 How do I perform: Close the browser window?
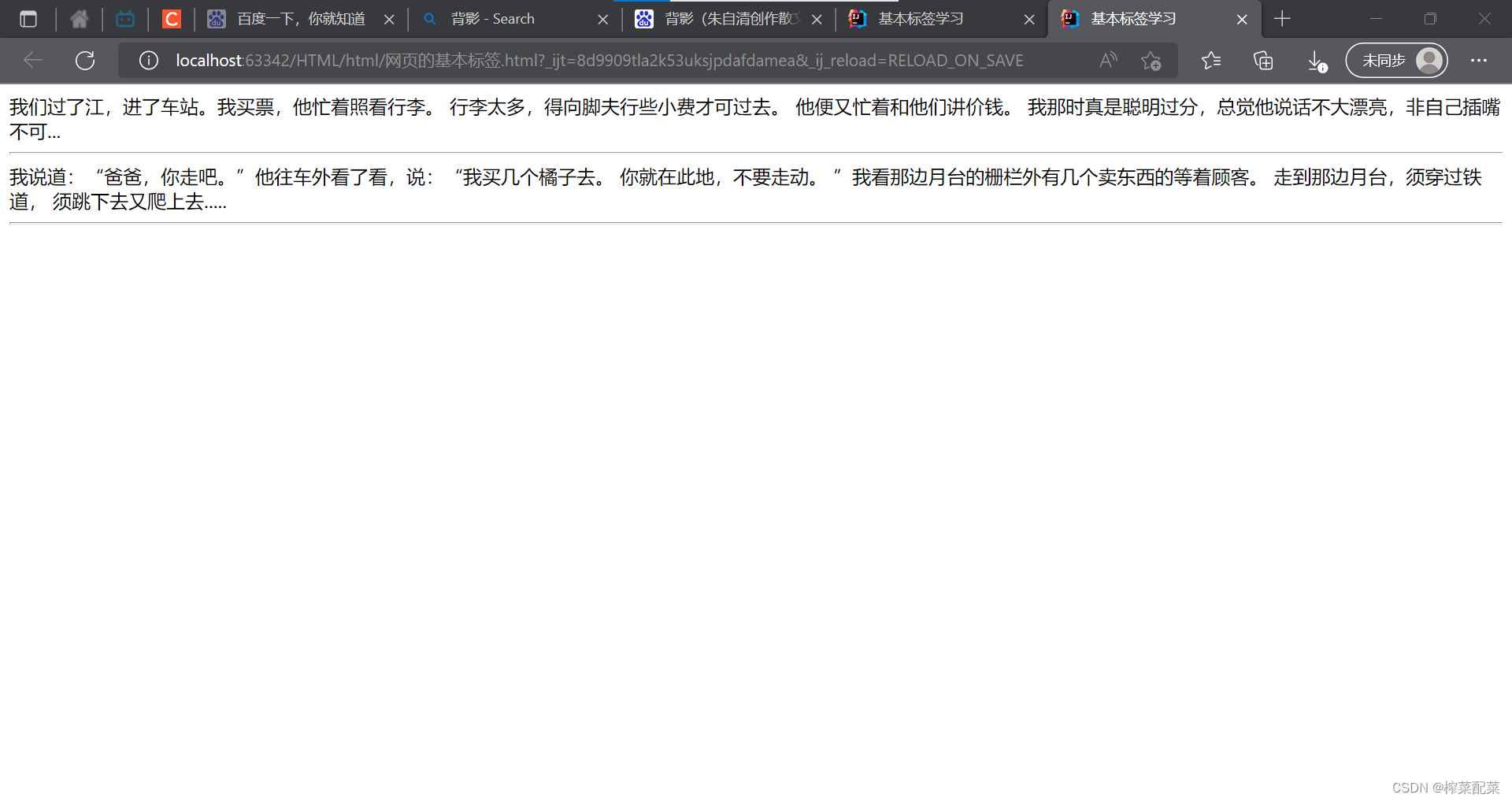tap(1484, 19)
